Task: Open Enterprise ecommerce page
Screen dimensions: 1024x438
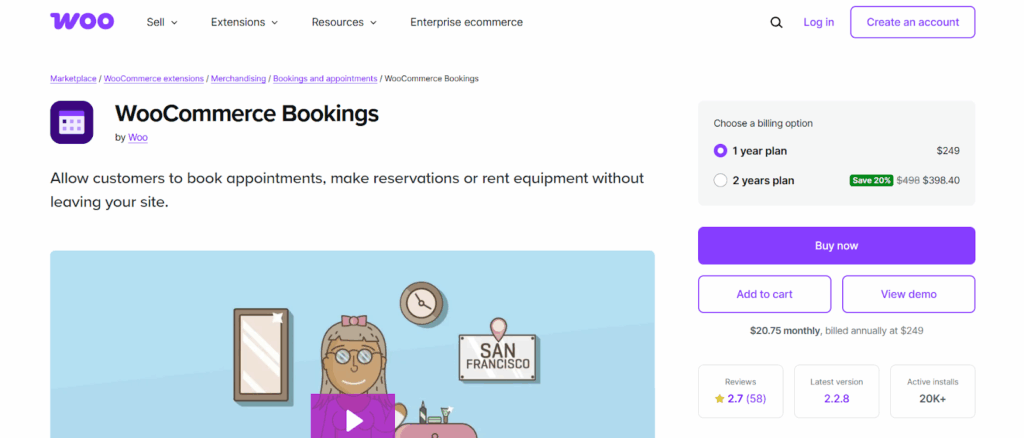Action: click(466, 22)
